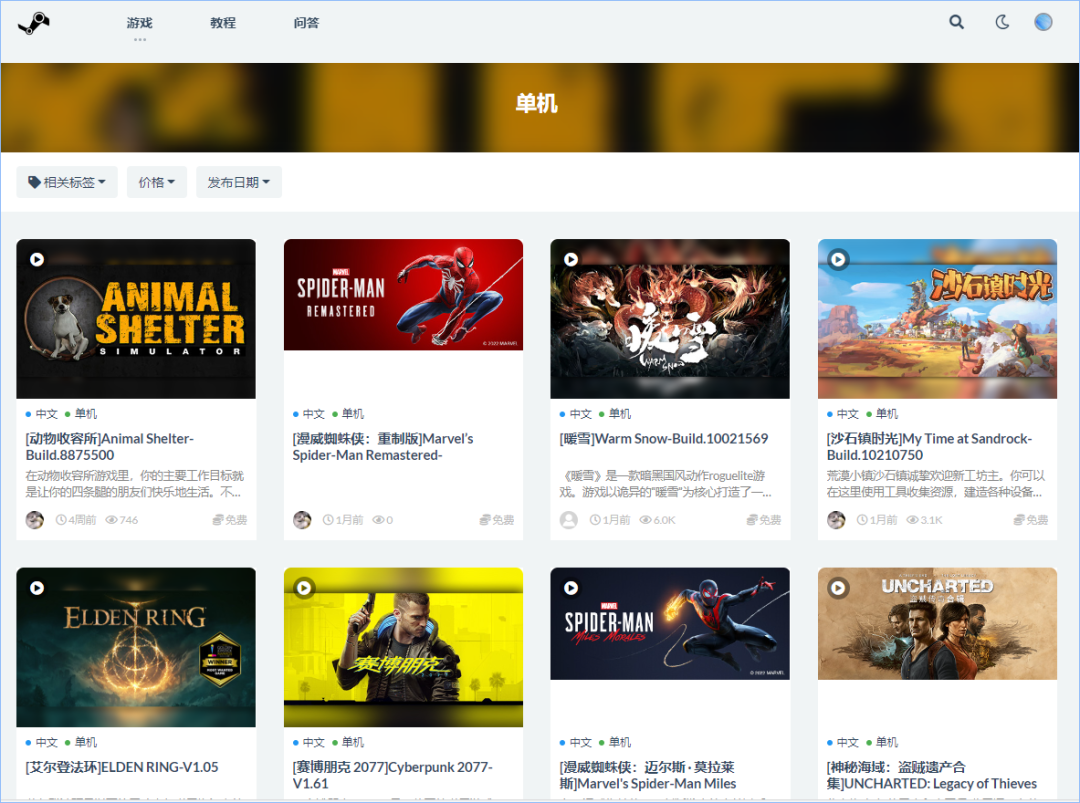Click the play icon on Elden Ring thumbnail
Image resolution: width=1080 pixels, height=803 pixels.
(x=37, y=588)
